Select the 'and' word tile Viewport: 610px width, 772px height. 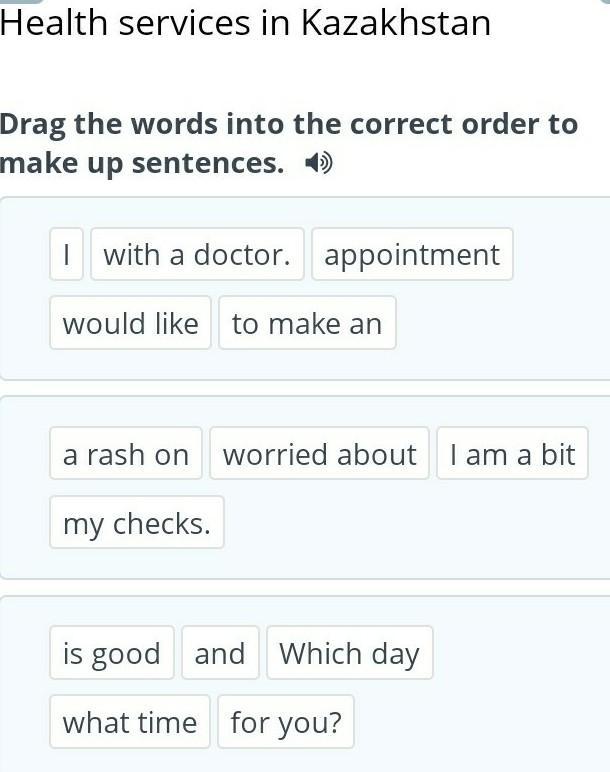(x=220, y=653)
